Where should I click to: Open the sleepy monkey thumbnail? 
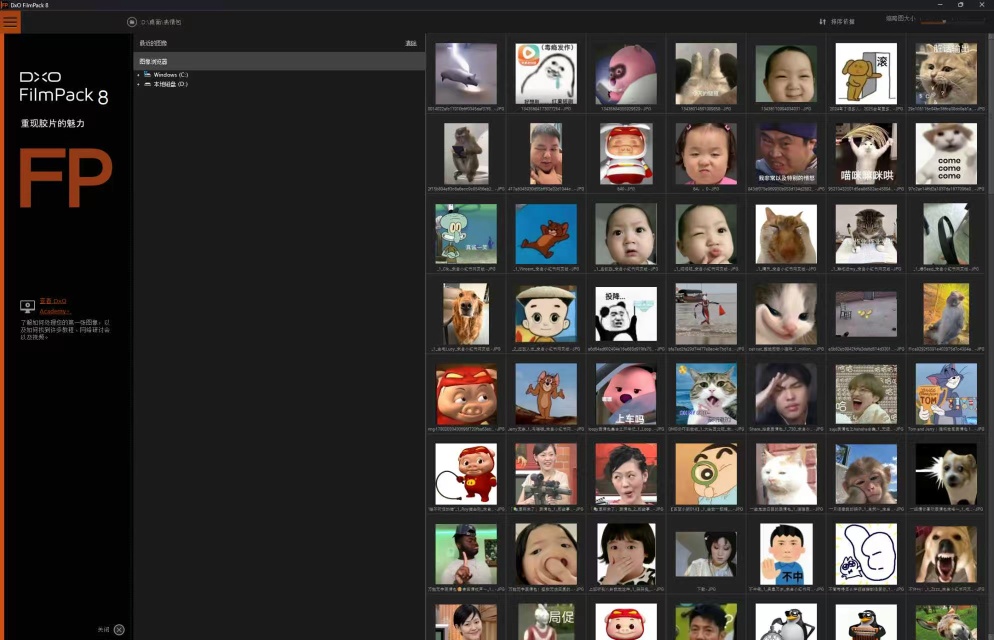[x=866, y=474]
